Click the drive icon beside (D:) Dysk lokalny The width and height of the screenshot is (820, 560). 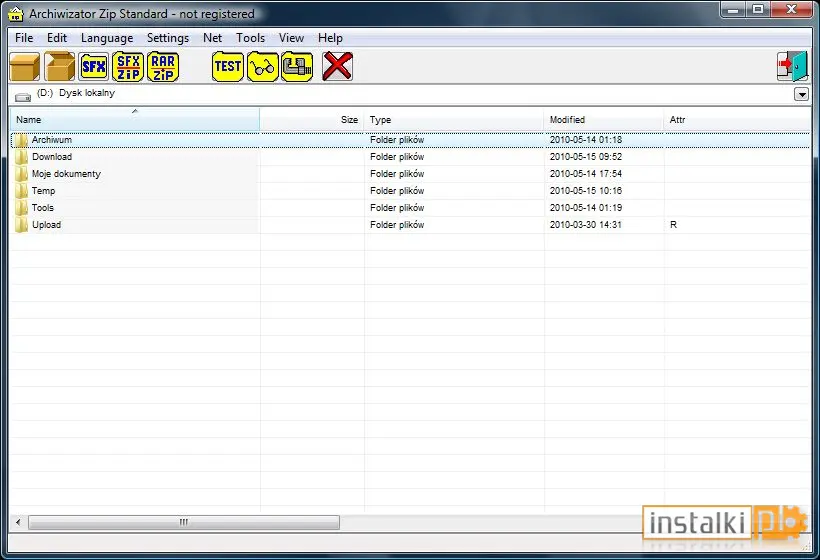point(22,97)
